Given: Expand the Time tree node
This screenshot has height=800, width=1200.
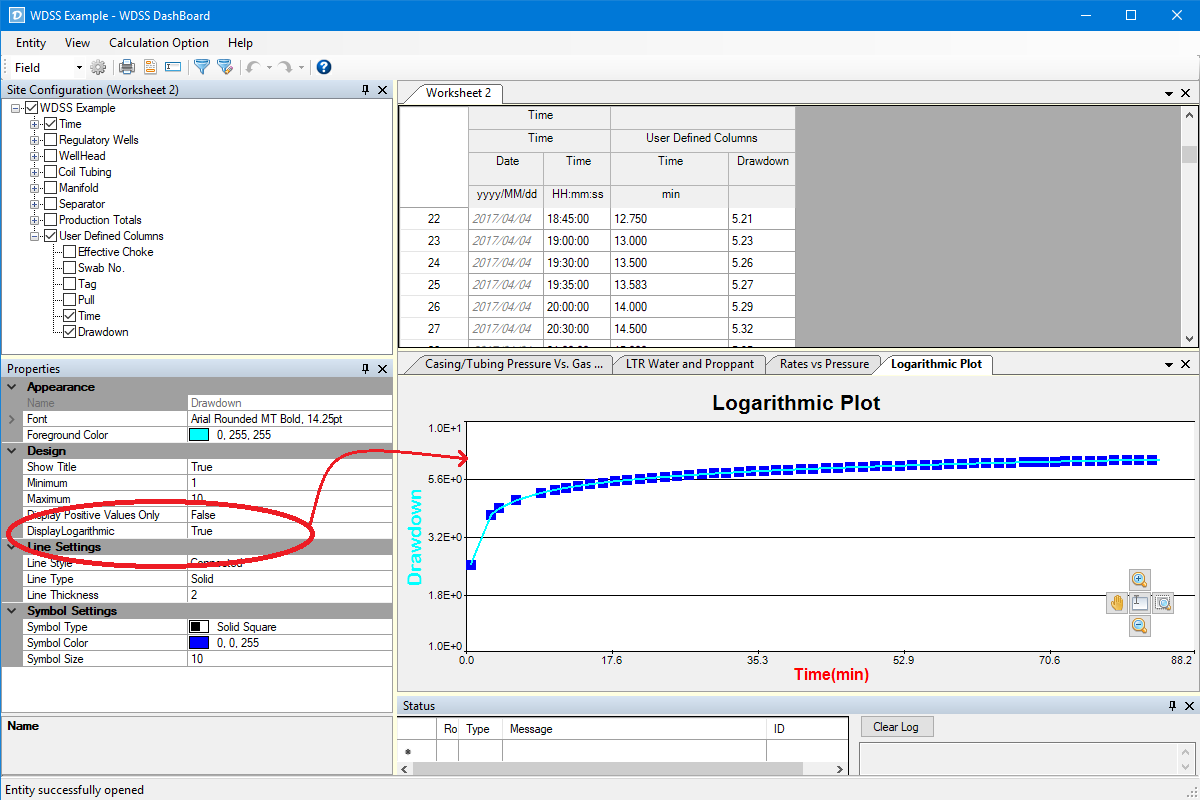Looking at the screenshot, I should click(x=35, y=124).
